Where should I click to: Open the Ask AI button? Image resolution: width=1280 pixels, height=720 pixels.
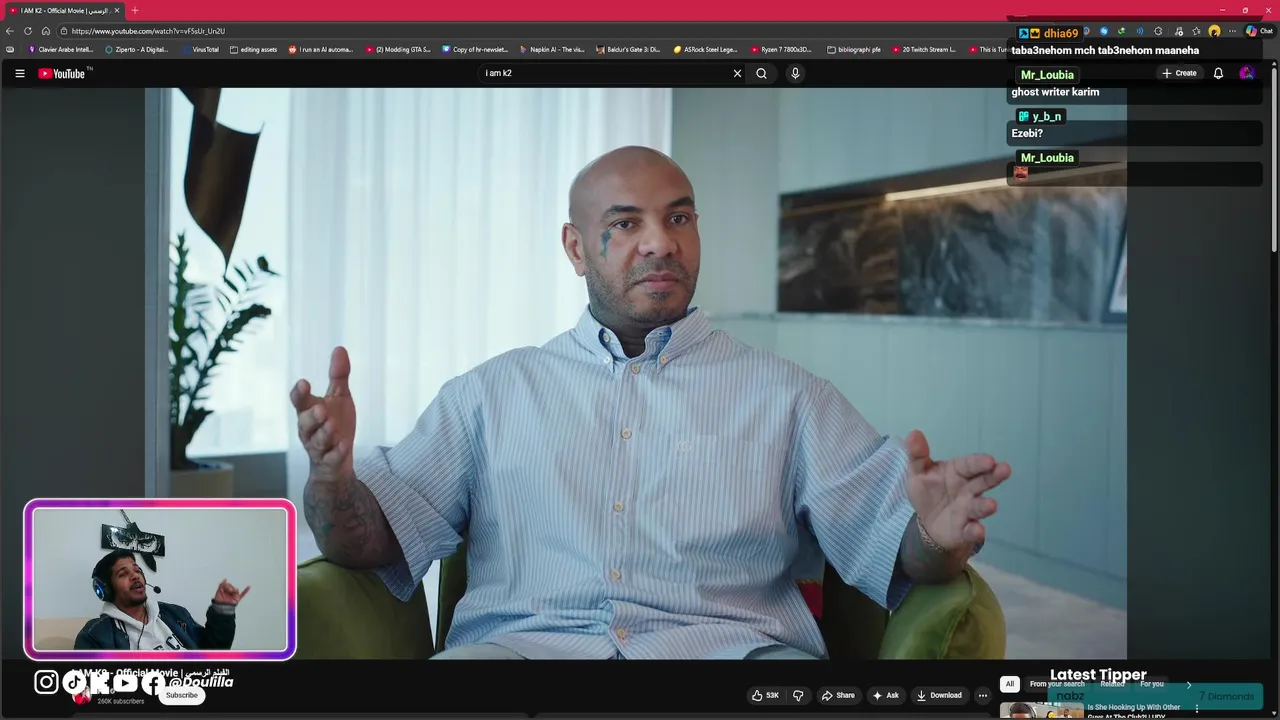pos(886,695)
